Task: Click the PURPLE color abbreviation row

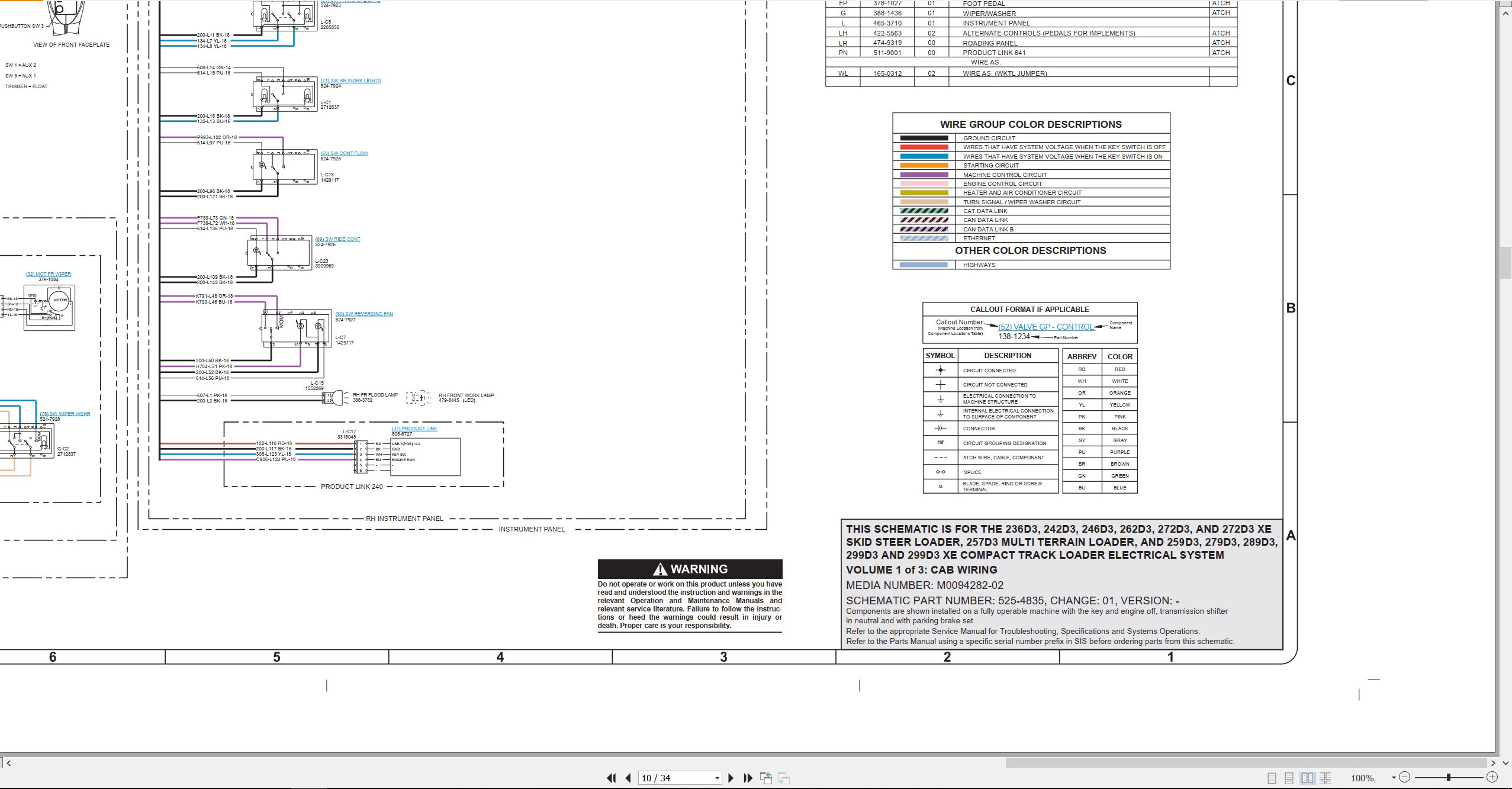Action: (1100, 452)
